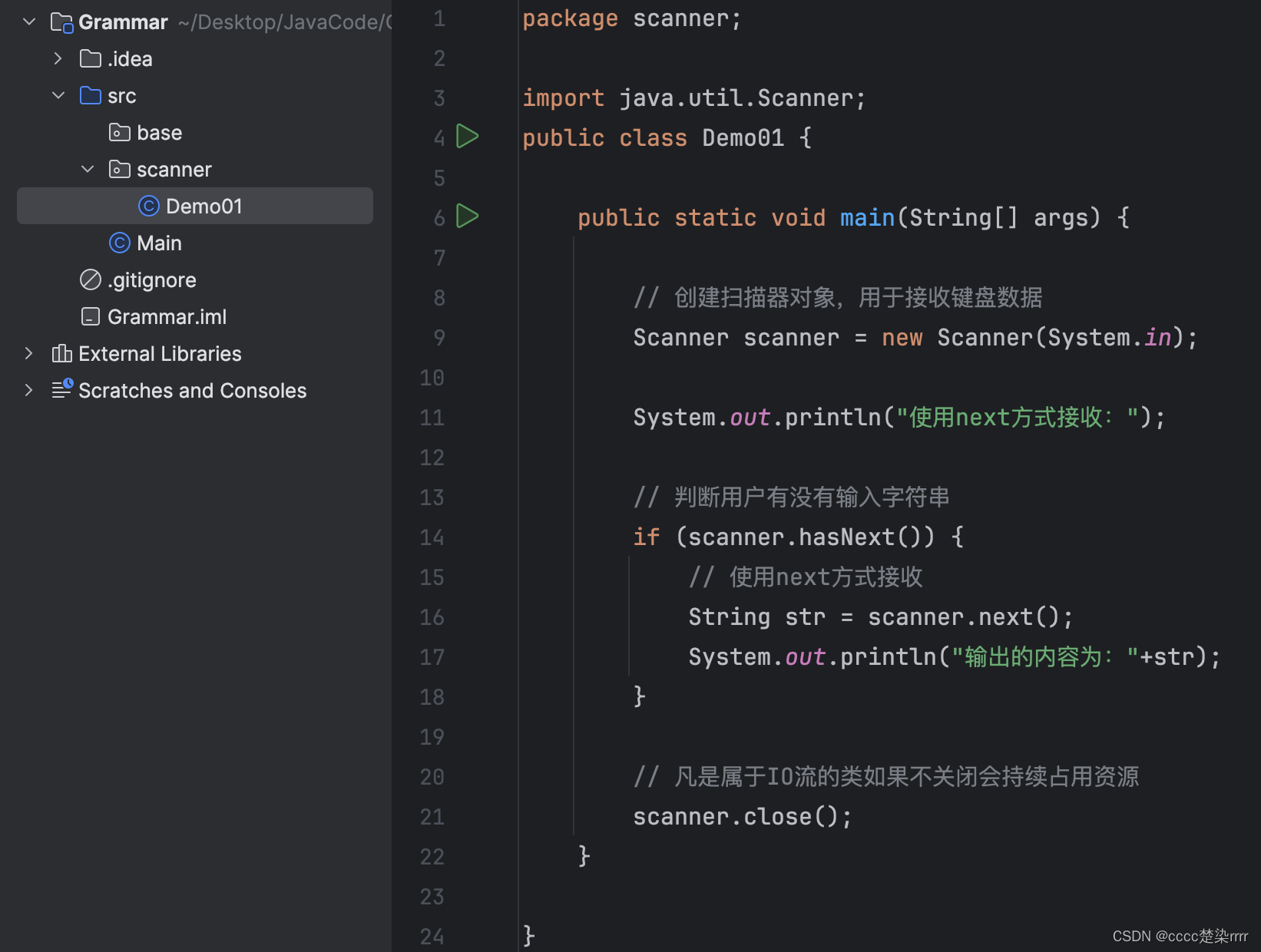The image size is (1261, 952).
Task: Click the class name Demo01 in code
Action: point(743,137)
